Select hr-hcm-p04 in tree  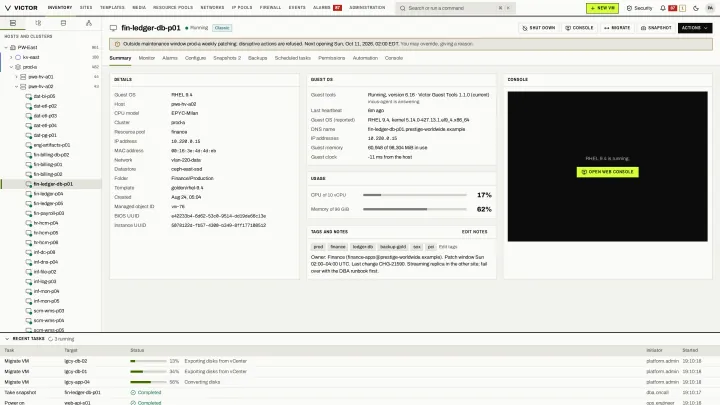pyautogui.click(x=45, y=223)
